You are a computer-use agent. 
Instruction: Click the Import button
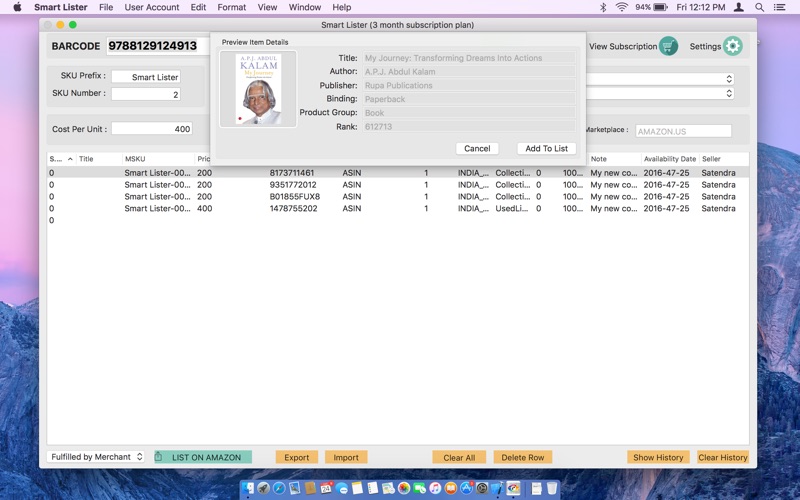[346, 457]
